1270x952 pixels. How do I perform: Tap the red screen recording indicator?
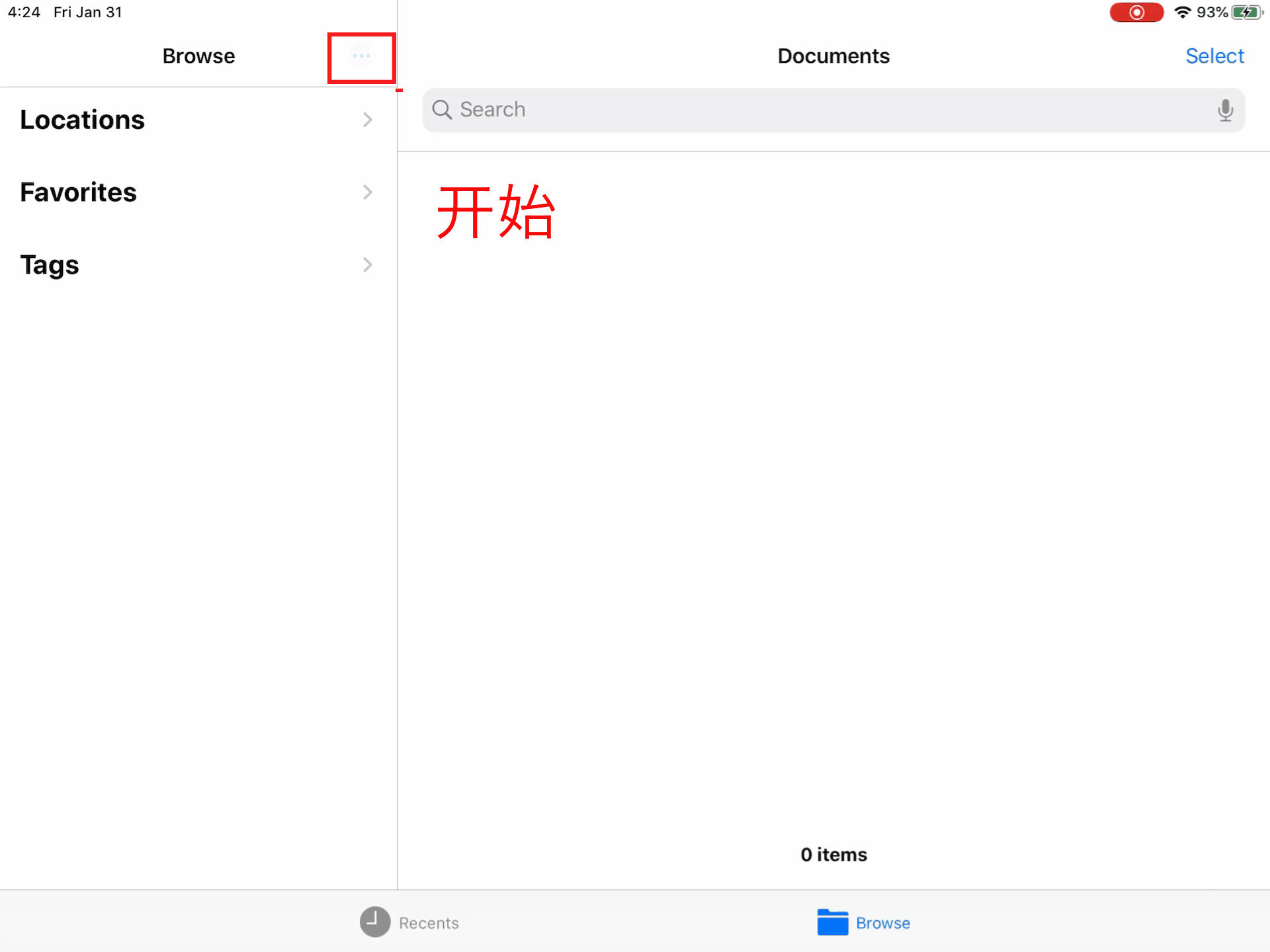(x=1136, y=12)
